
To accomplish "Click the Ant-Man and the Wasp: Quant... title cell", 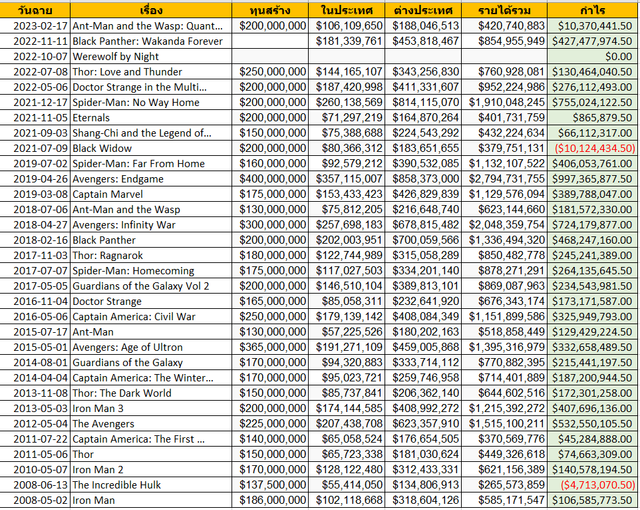I will pos(151,26).
